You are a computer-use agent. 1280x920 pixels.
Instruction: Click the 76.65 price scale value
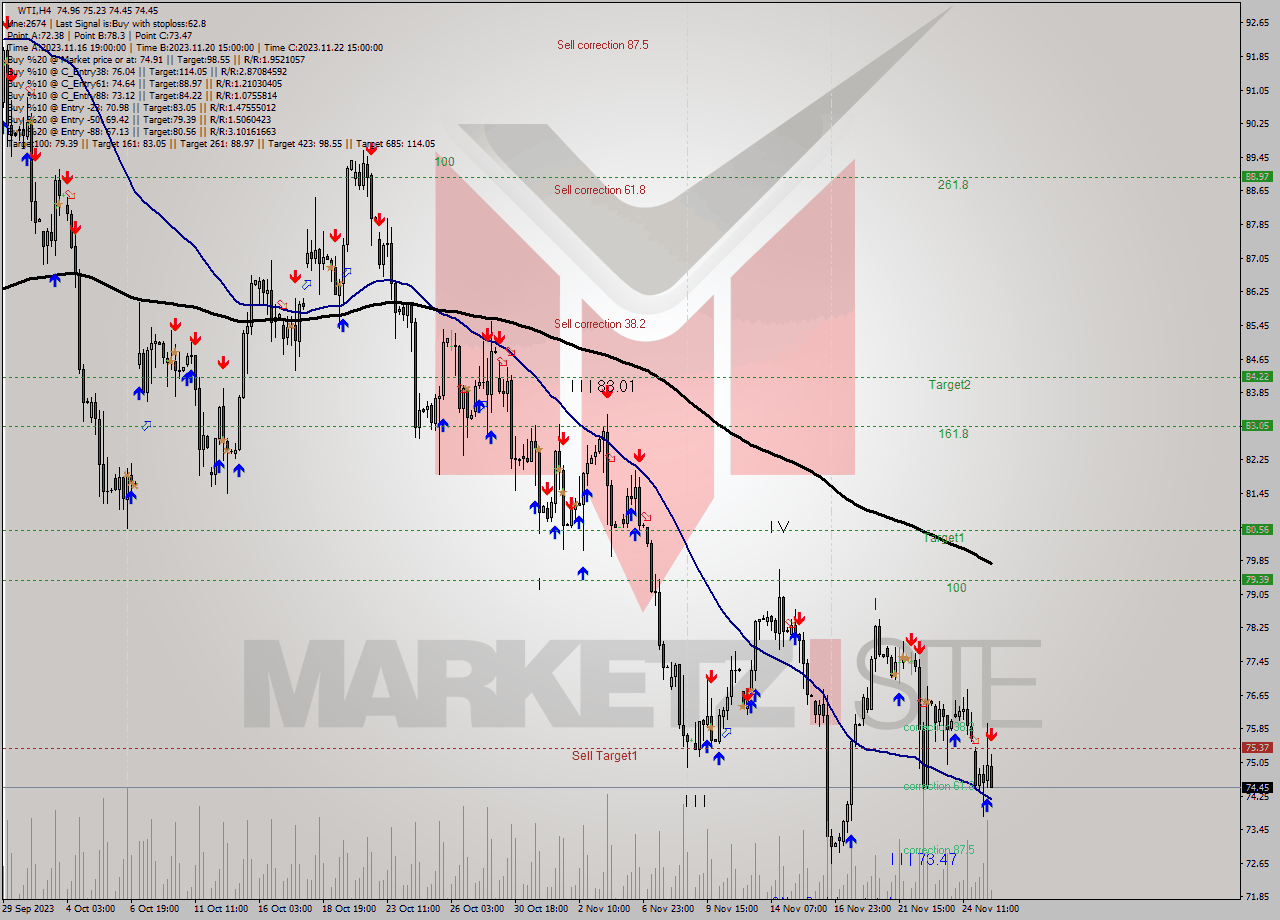pos(1256,695)
